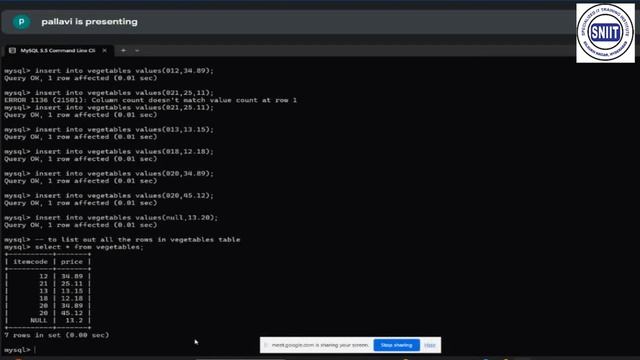Click price cell '25.11'
The image size is (640, 360).
coord(72,284)
